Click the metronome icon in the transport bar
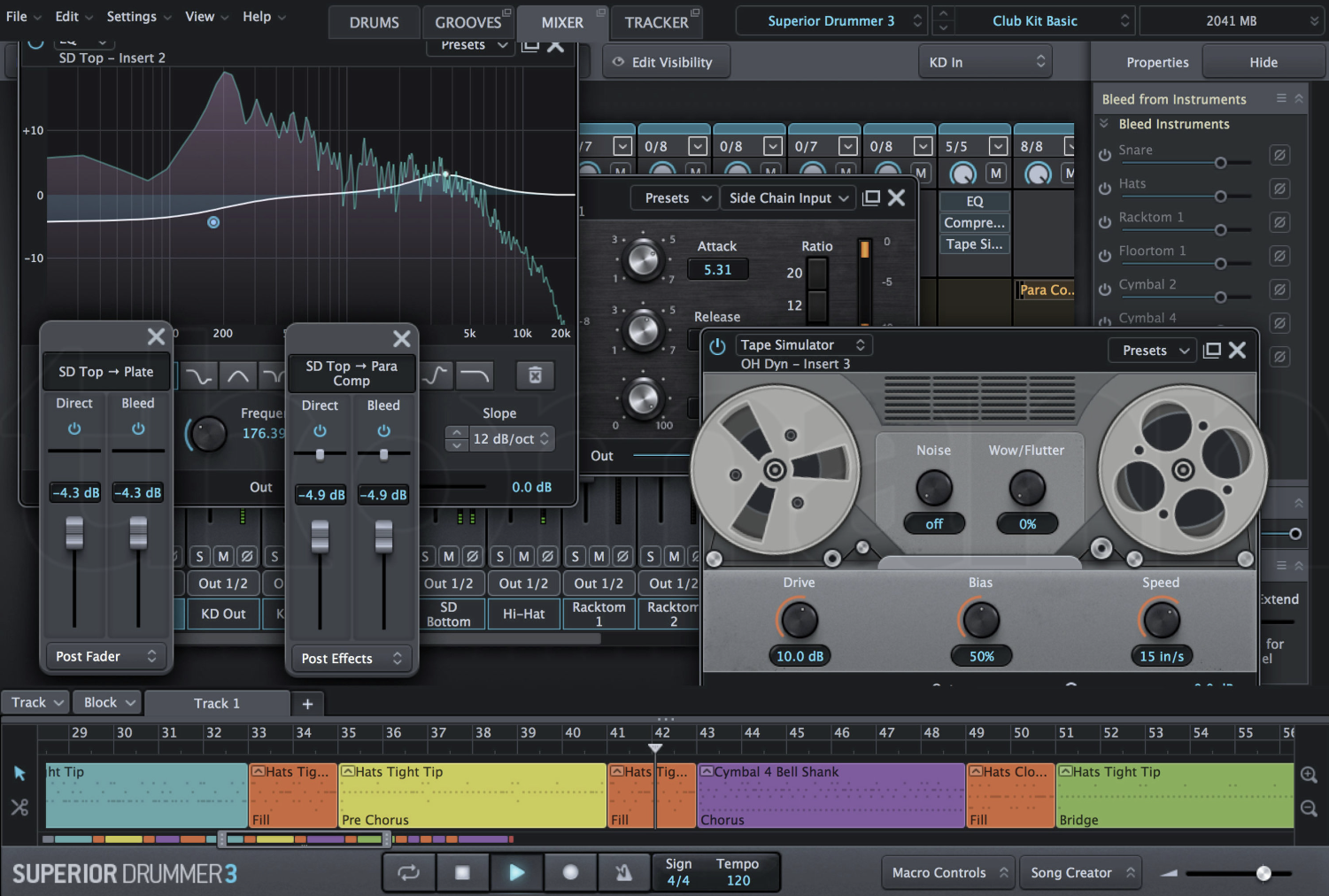The width and height of the screenshot is (1329, 896). 623,872
